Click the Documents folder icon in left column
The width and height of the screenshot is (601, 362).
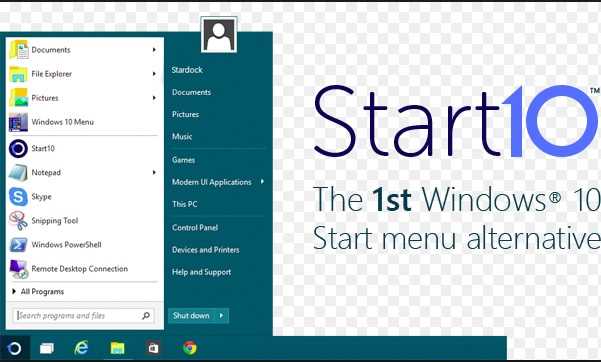pos(19,50)
